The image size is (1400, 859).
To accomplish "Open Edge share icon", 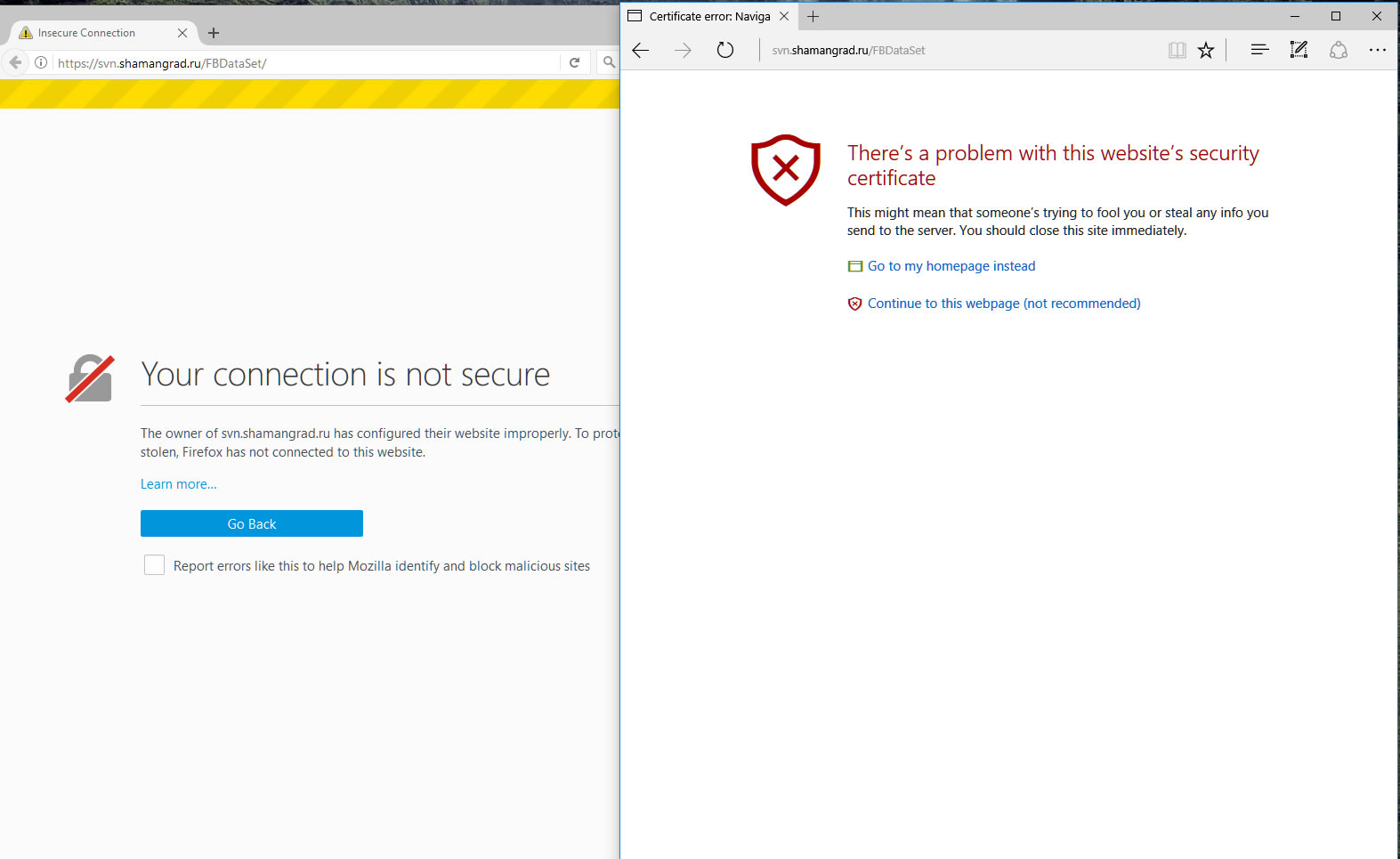I will point(1338,51).
